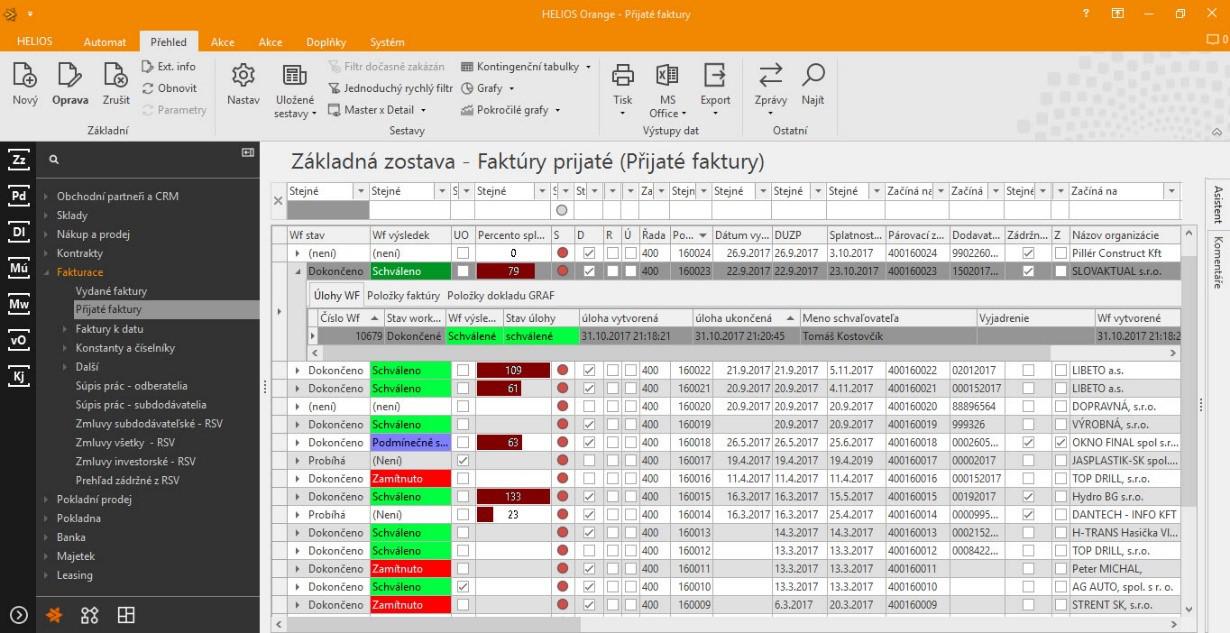Viewport: 1230px width, 633px height.
Task: Open Ext. info from the ribbon
Action: pos(169,67)
